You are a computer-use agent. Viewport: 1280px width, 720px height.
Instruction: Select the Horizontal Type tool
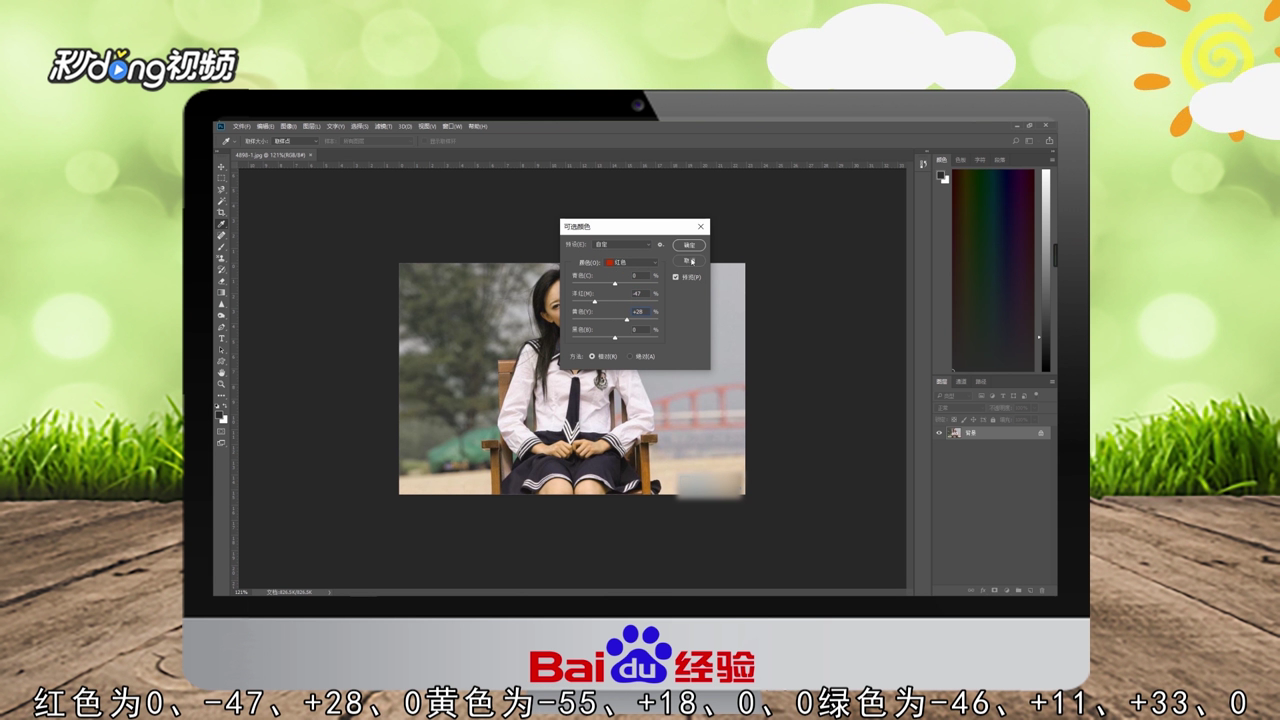[223, 337]
